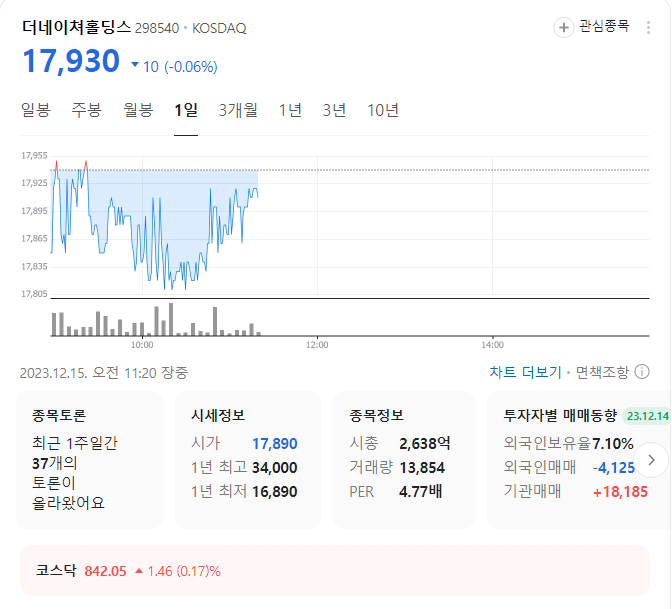Click the KOSDAQ market label
The width and height of the screenshot is (672, 609).
[x=219, y=28]
